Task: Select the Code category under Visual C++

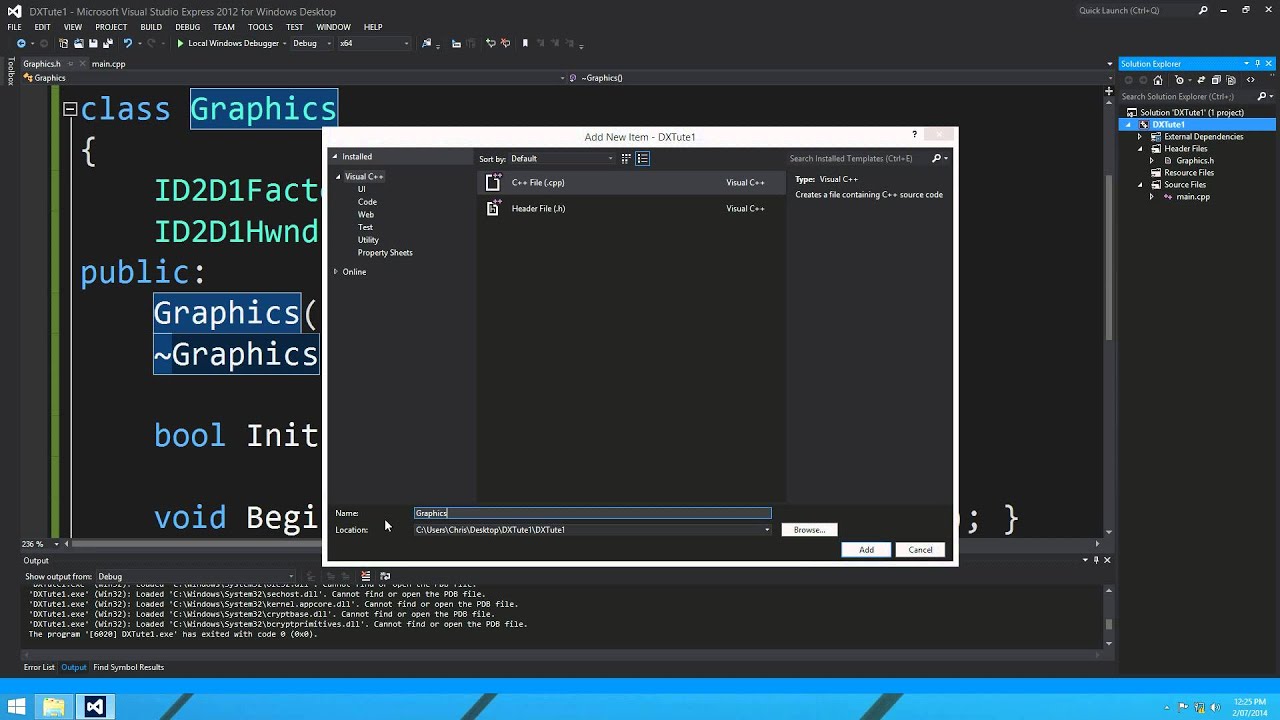Action: [367, 202]
